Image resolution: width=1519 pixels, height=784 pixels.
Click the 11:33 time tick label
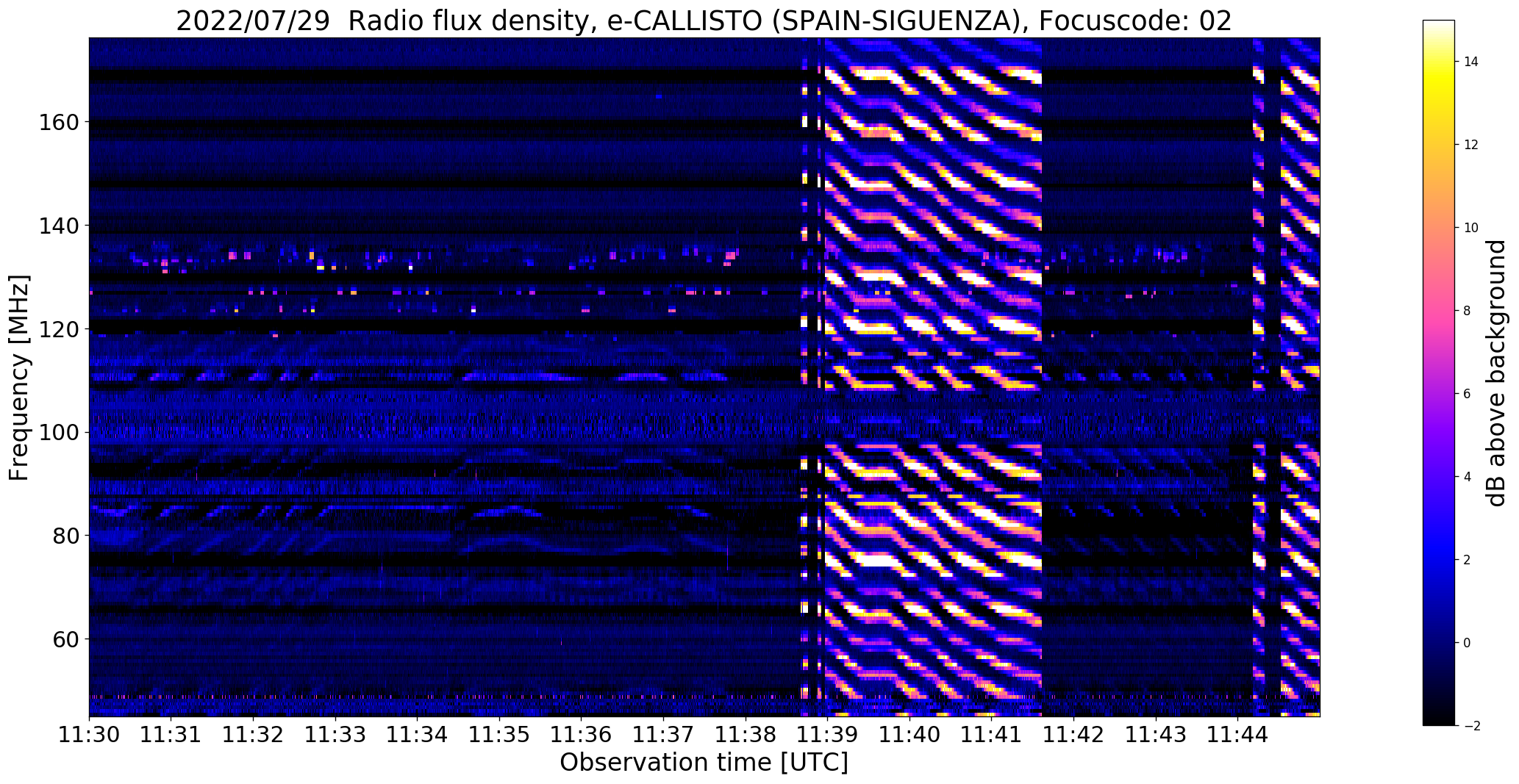tap(335, 735)
